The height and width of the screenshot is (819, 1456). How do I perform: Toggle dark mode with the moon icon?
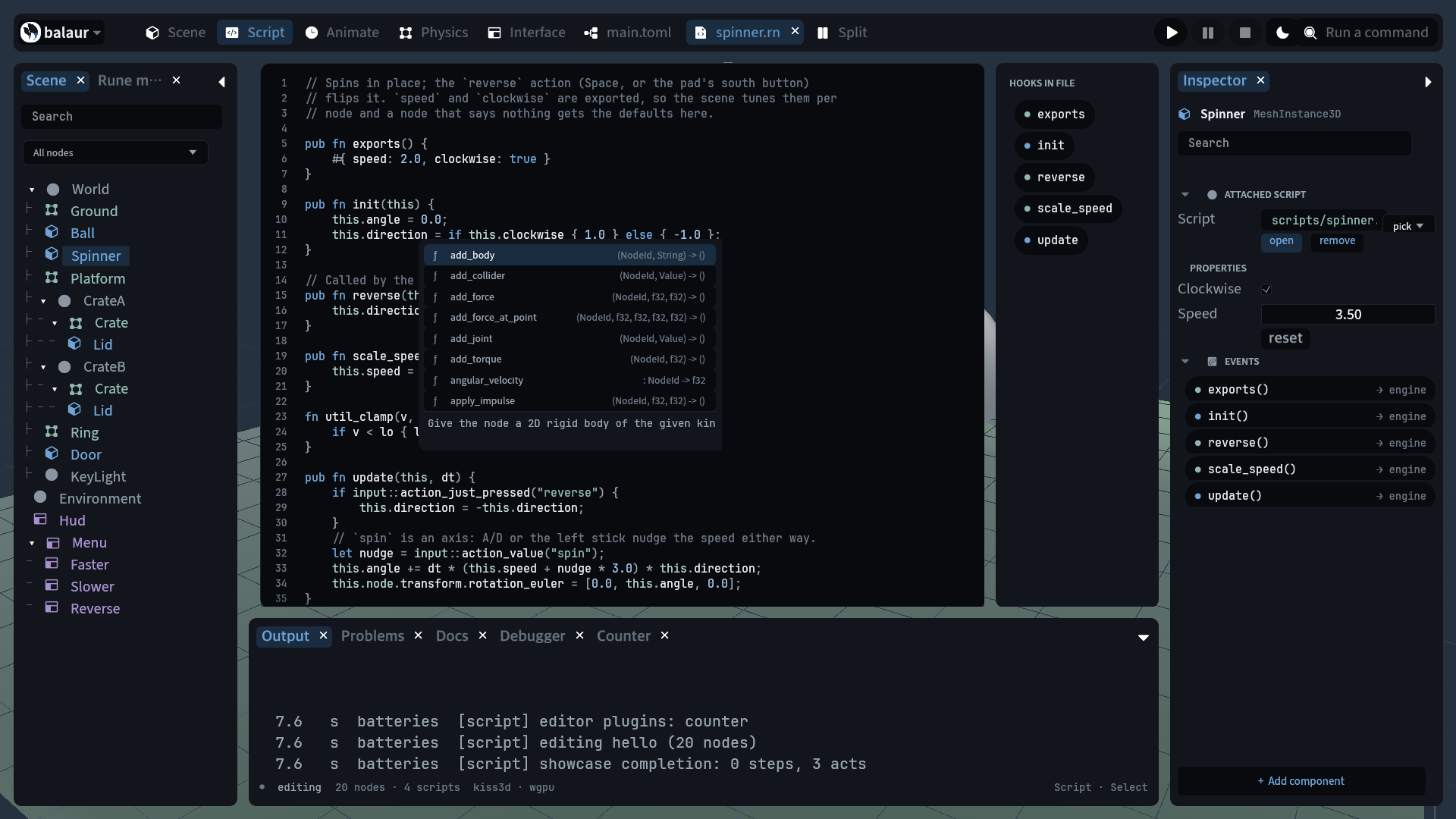[1282, 33]
